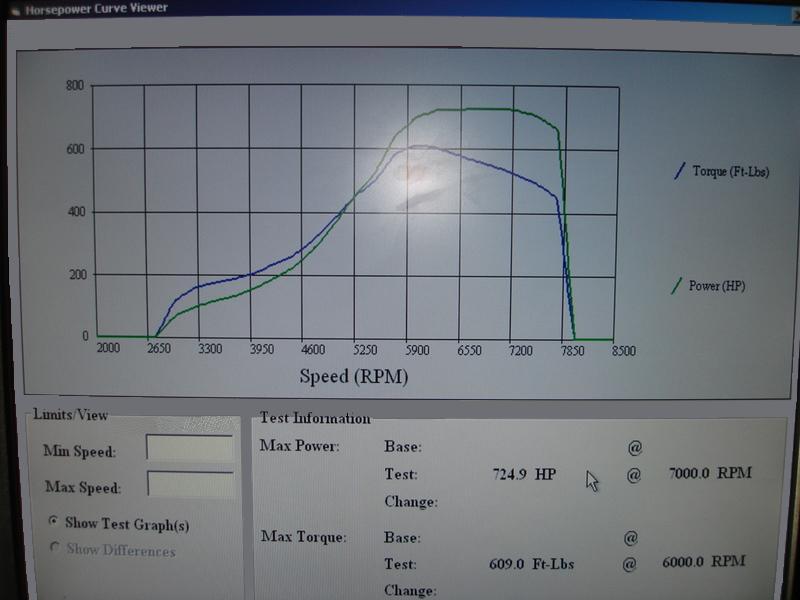This screenshot has width=800, height=600.
Task: Click the 7850 tick on the RPM axis
Action: pyautogui.click(x=572, y=351)
